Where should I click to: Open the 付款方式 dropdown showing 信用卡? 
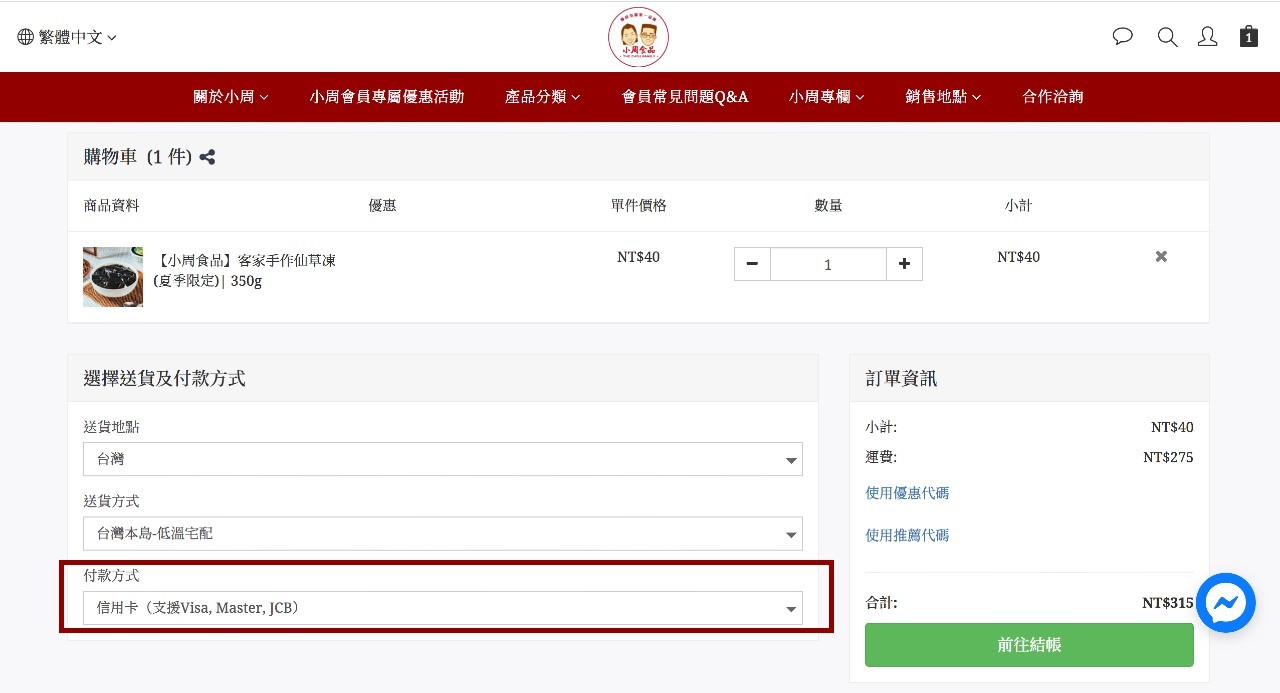tap(443, 608)
